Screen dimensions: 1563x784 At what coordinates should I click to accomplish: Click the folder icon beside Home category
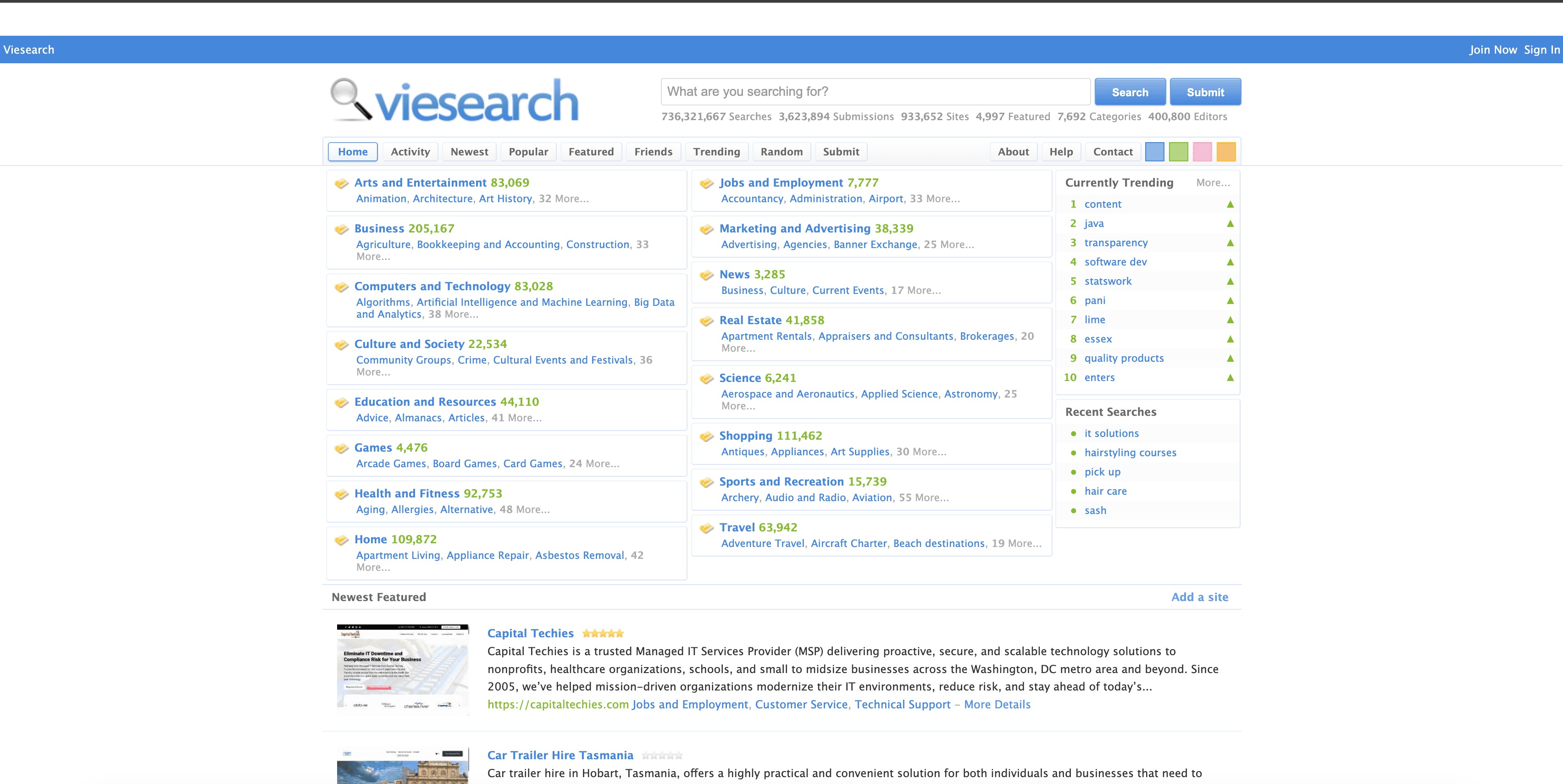click(x=342, y=540)
